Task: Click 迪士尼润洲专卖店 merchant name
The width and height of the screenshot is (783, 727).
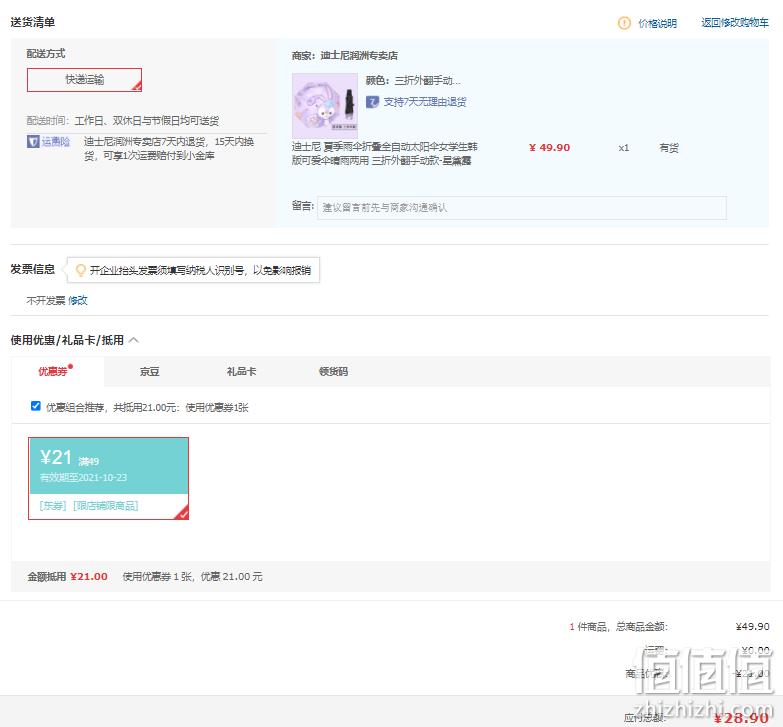Action: coord(359,55)
